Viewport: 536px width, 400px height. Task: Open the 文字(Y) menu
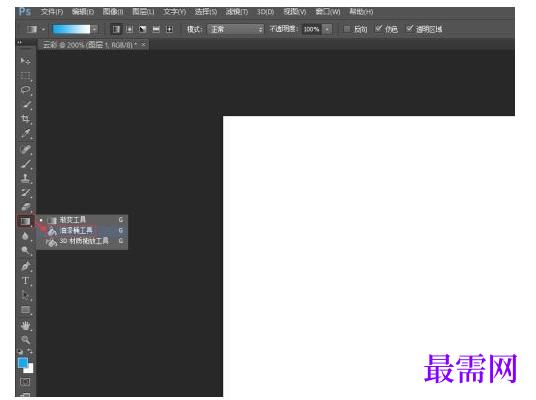pyautogui.click(x=174, y=12)
